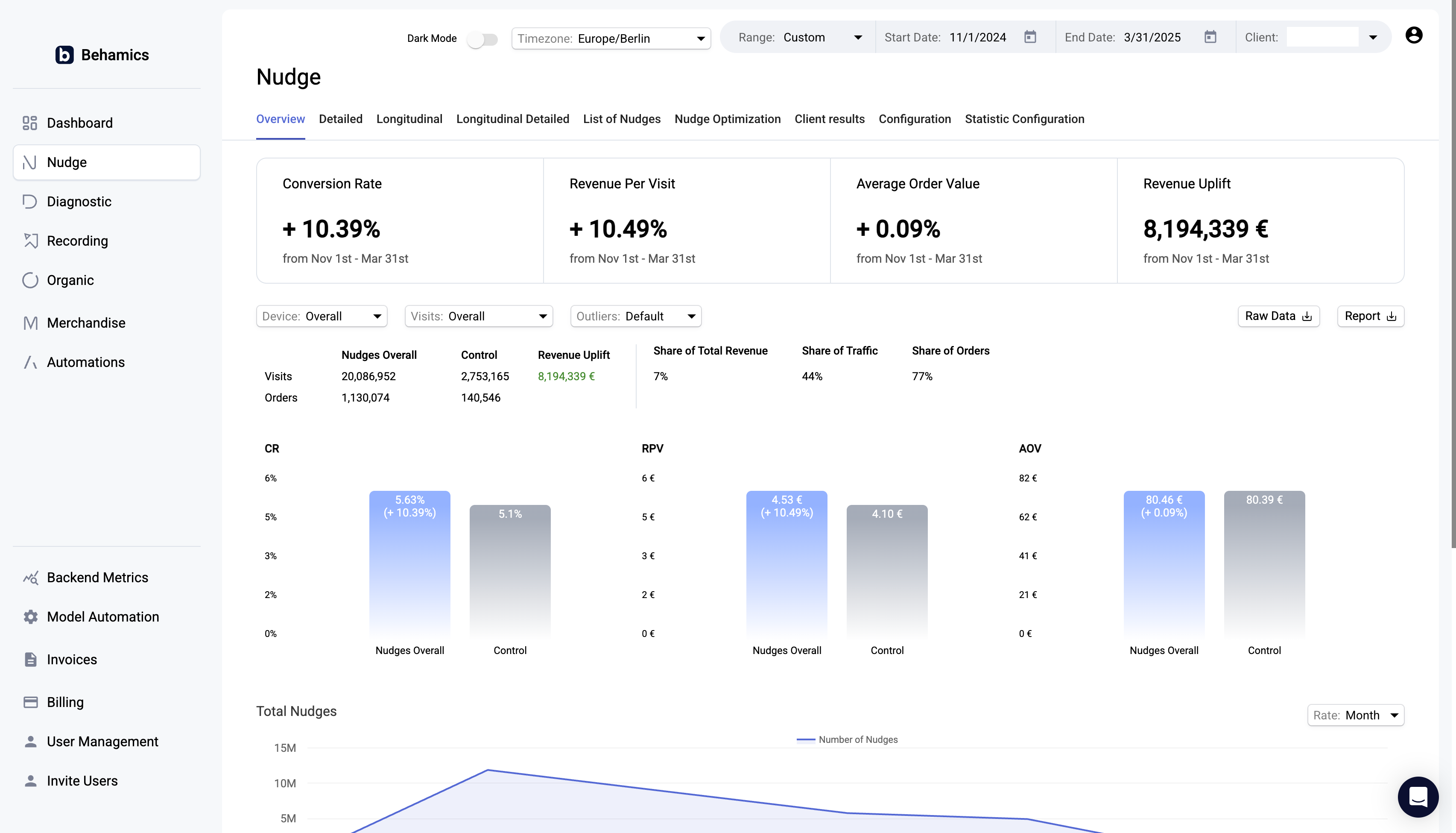
Task: Click the Model Automation gear icon
Action: tap(30, 617)
